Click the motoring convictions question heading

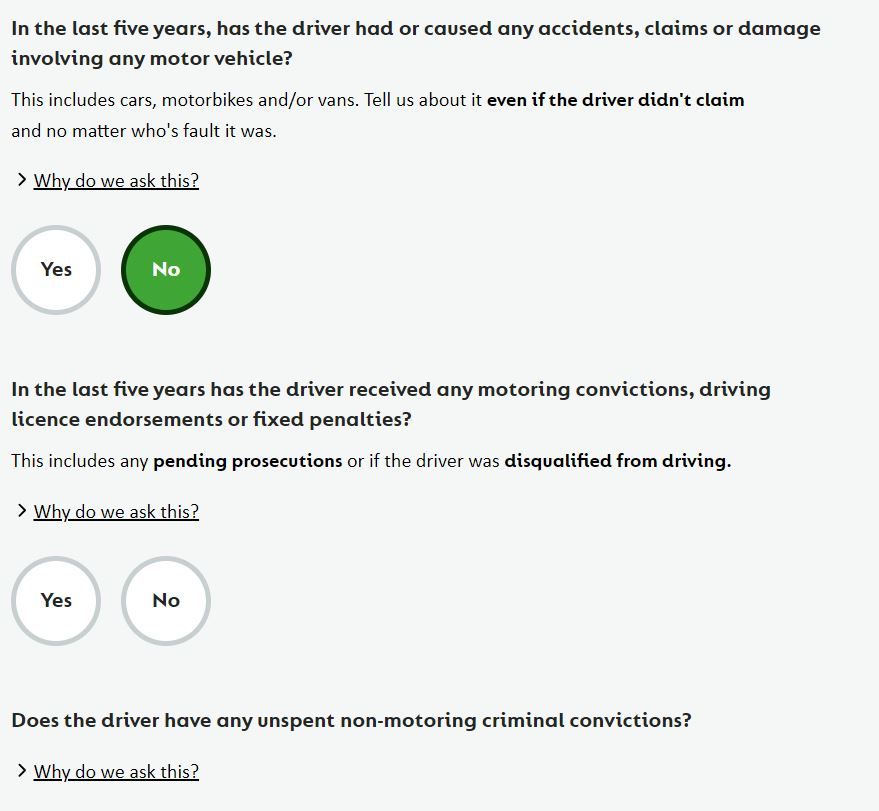(x=391, y=404)
